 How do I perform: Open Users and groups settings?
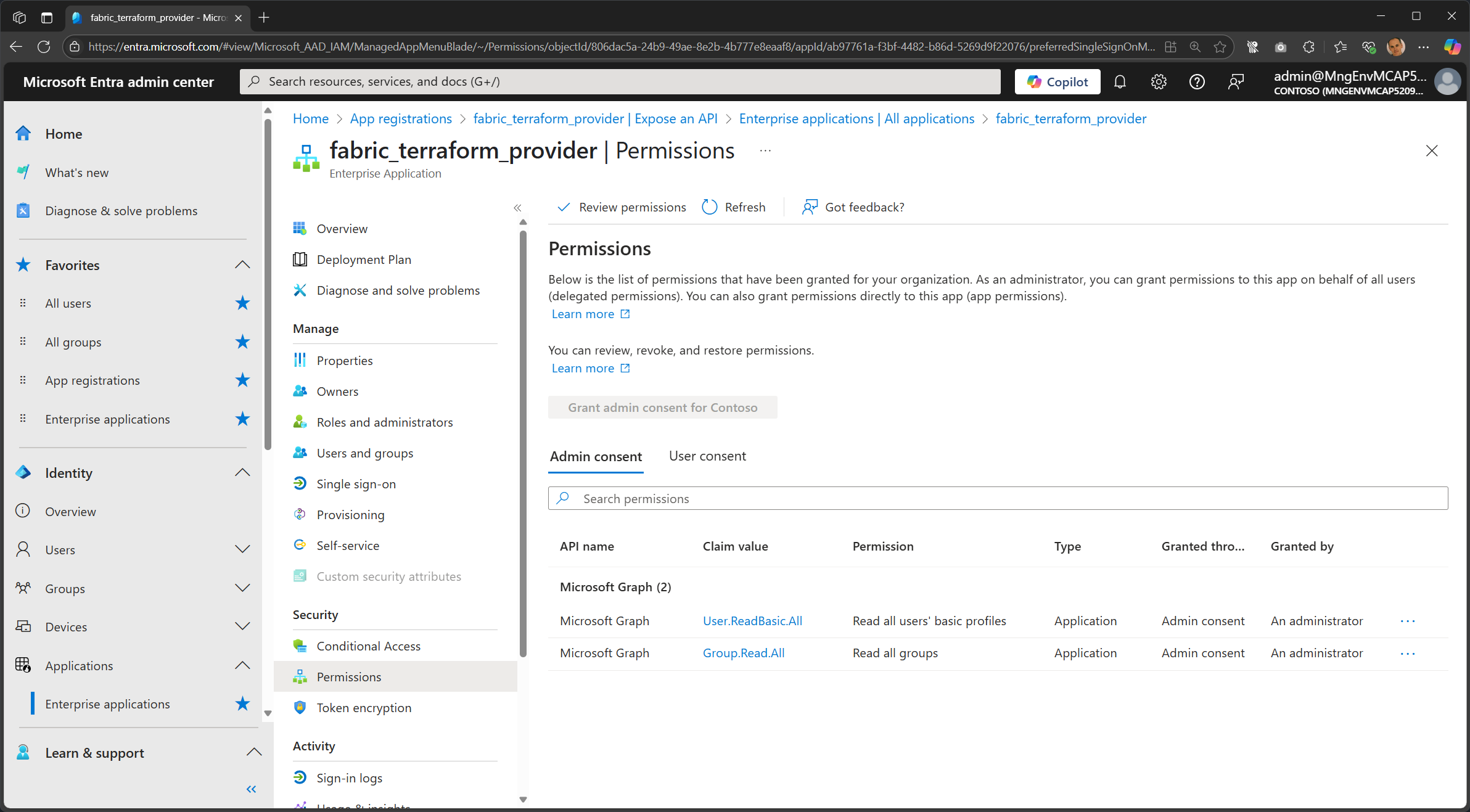[364, 453]
